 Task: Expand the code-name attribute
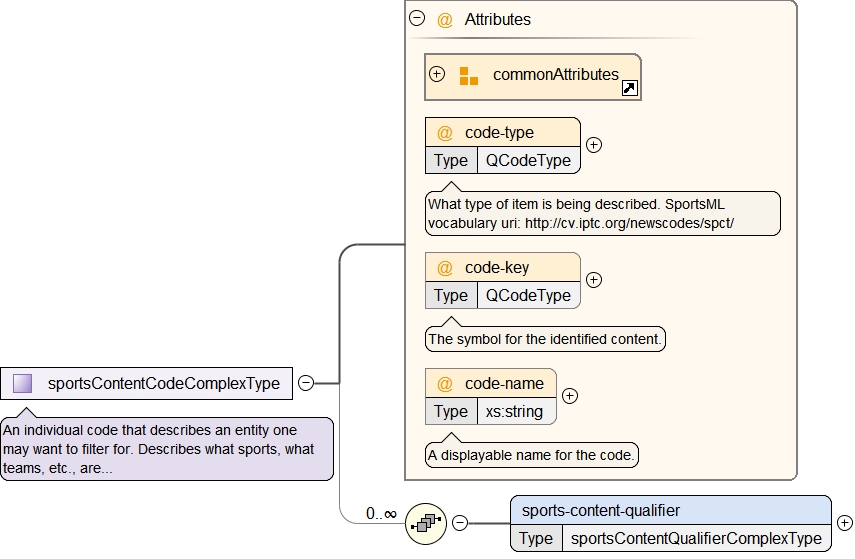(570, 396)
